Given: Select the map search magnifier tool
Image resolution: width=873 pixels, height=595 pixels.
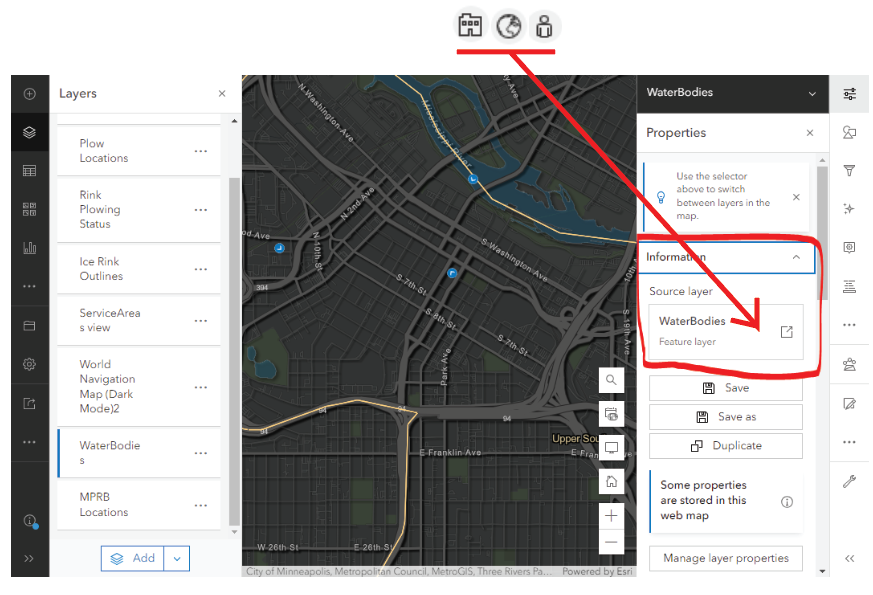Looking at the screenshot, I should pos(610,380).
